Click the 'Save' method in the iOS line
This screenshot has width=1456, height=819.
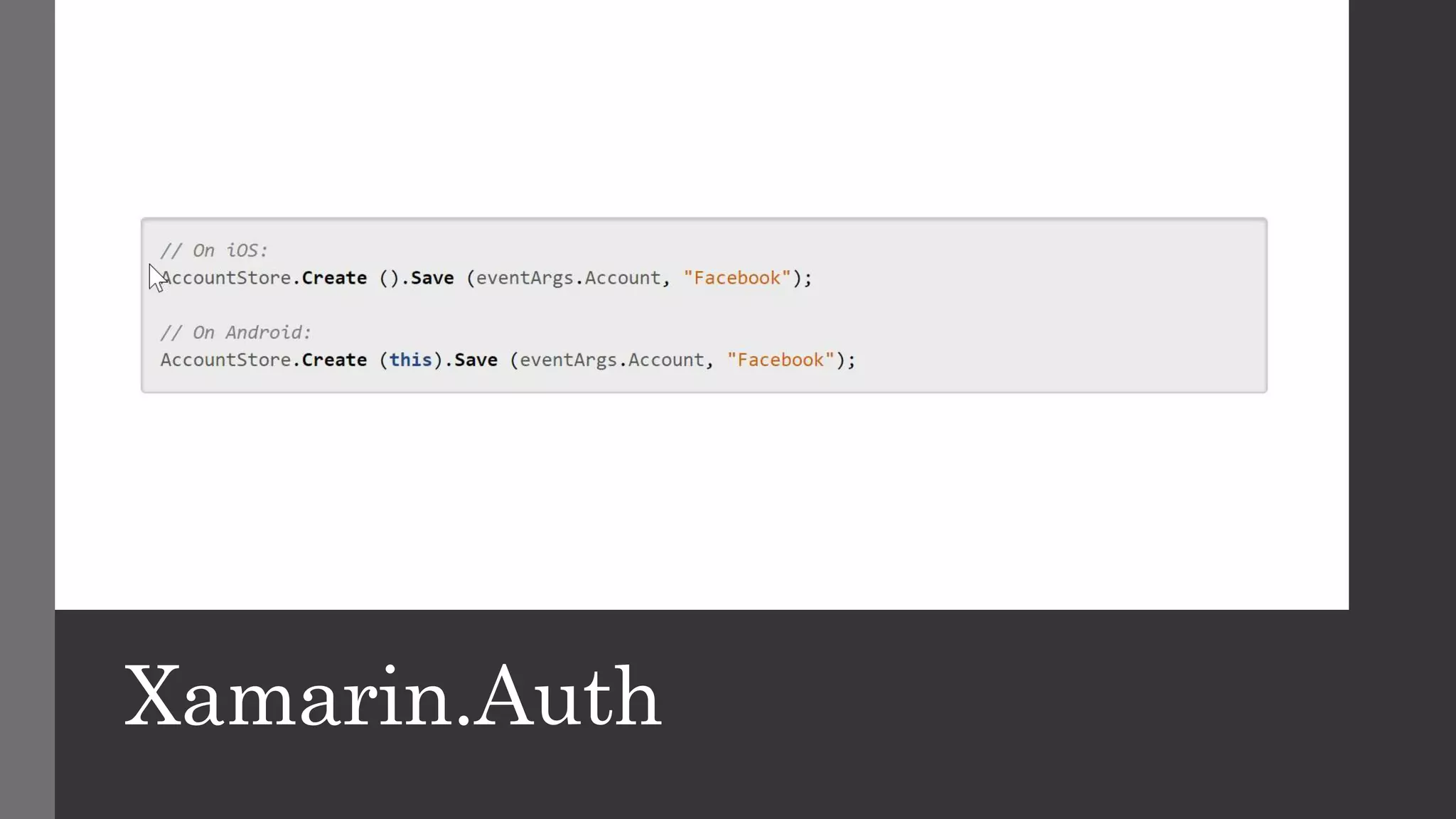[432, 277]
